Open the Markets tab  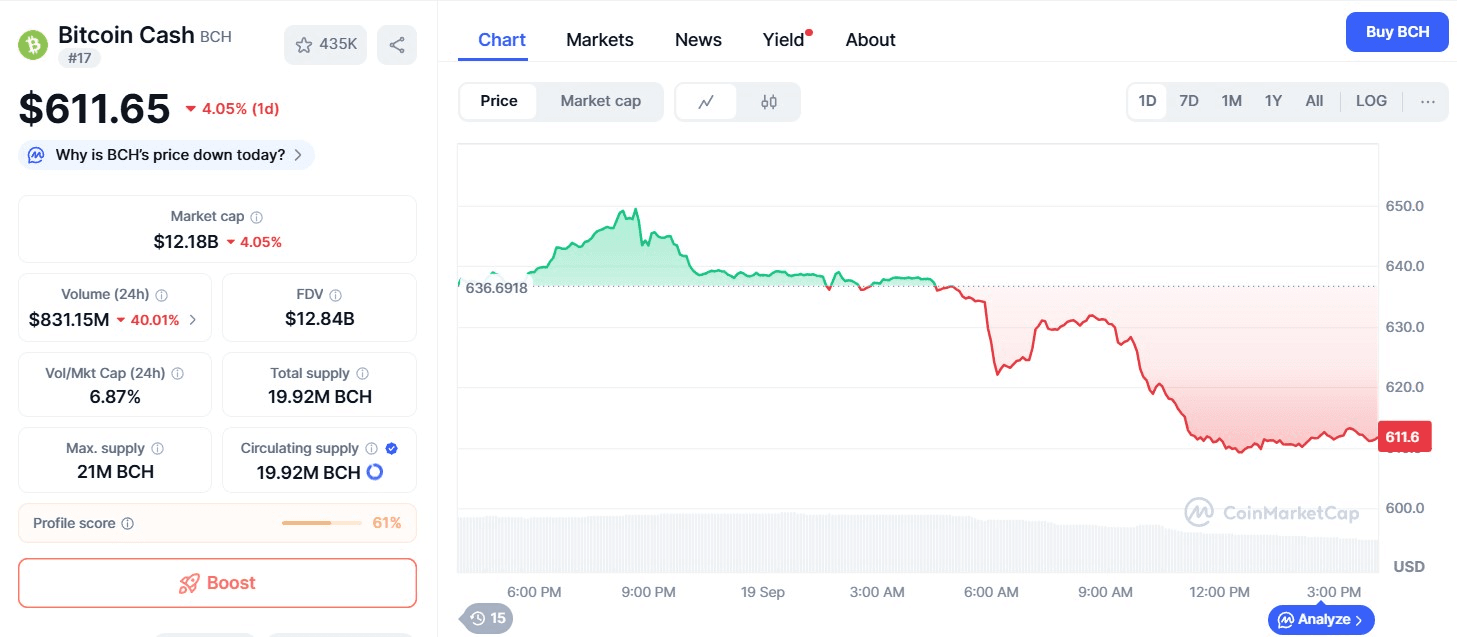[599, 40]
